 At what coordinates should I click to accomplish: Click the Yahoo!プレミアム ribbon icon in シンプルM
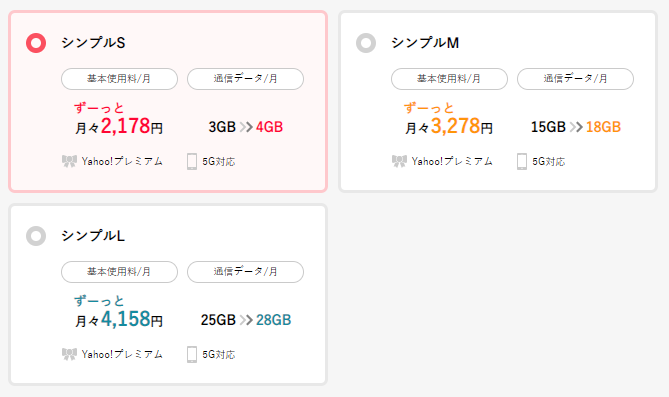(399, 161)
